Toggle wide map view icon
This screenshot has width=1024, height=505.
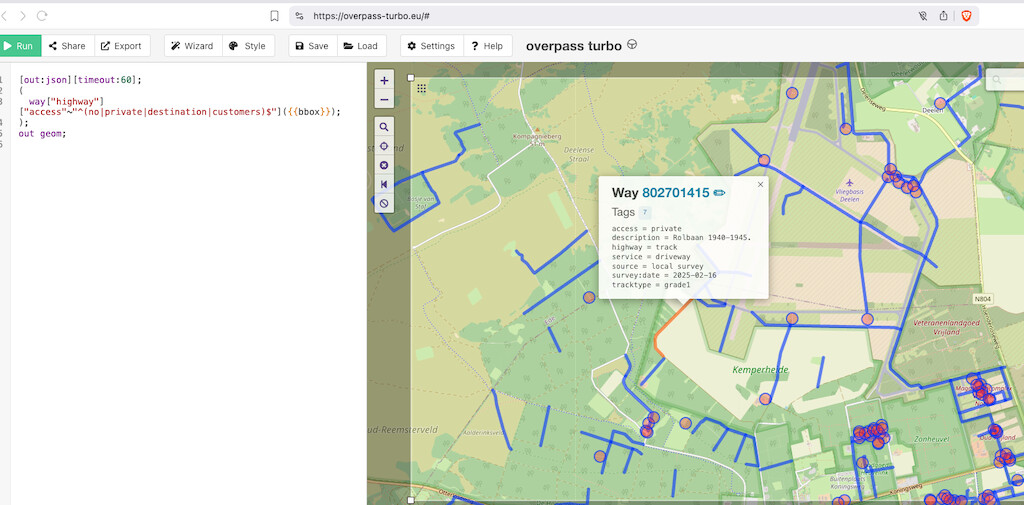(384, 184)
